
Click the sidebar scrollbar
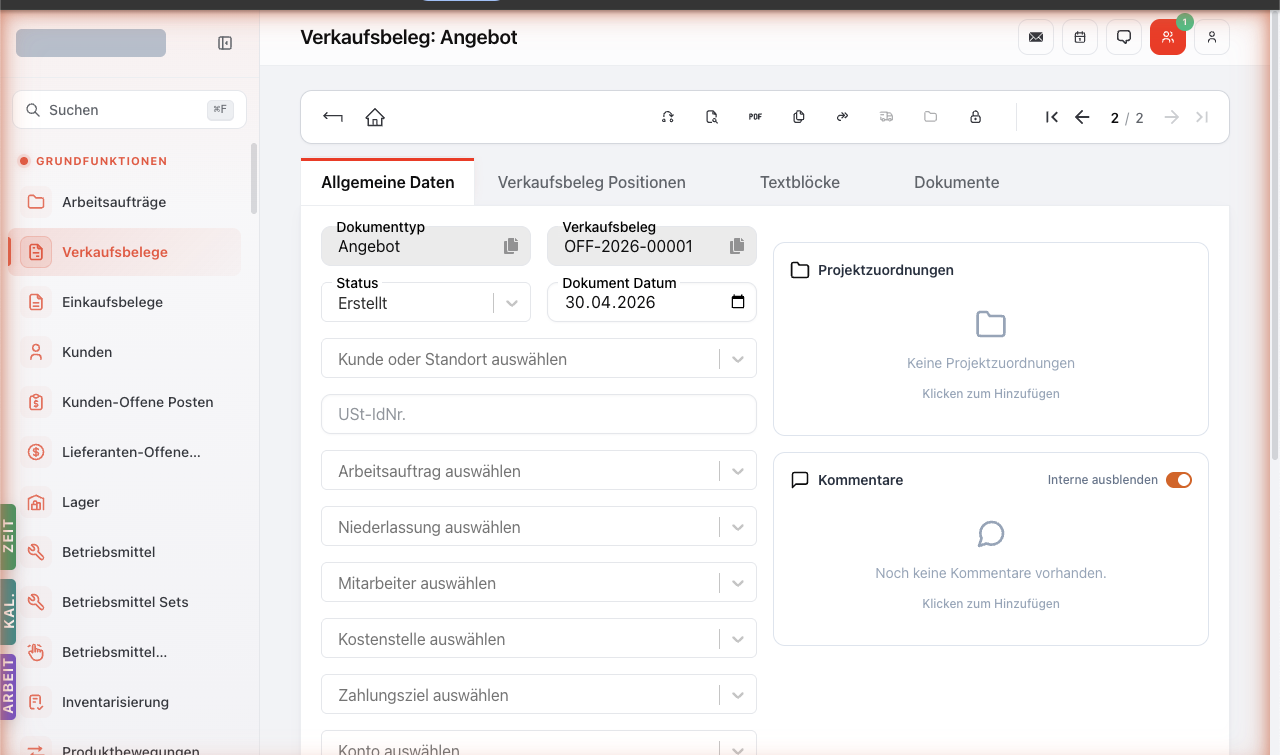point(254,178)
